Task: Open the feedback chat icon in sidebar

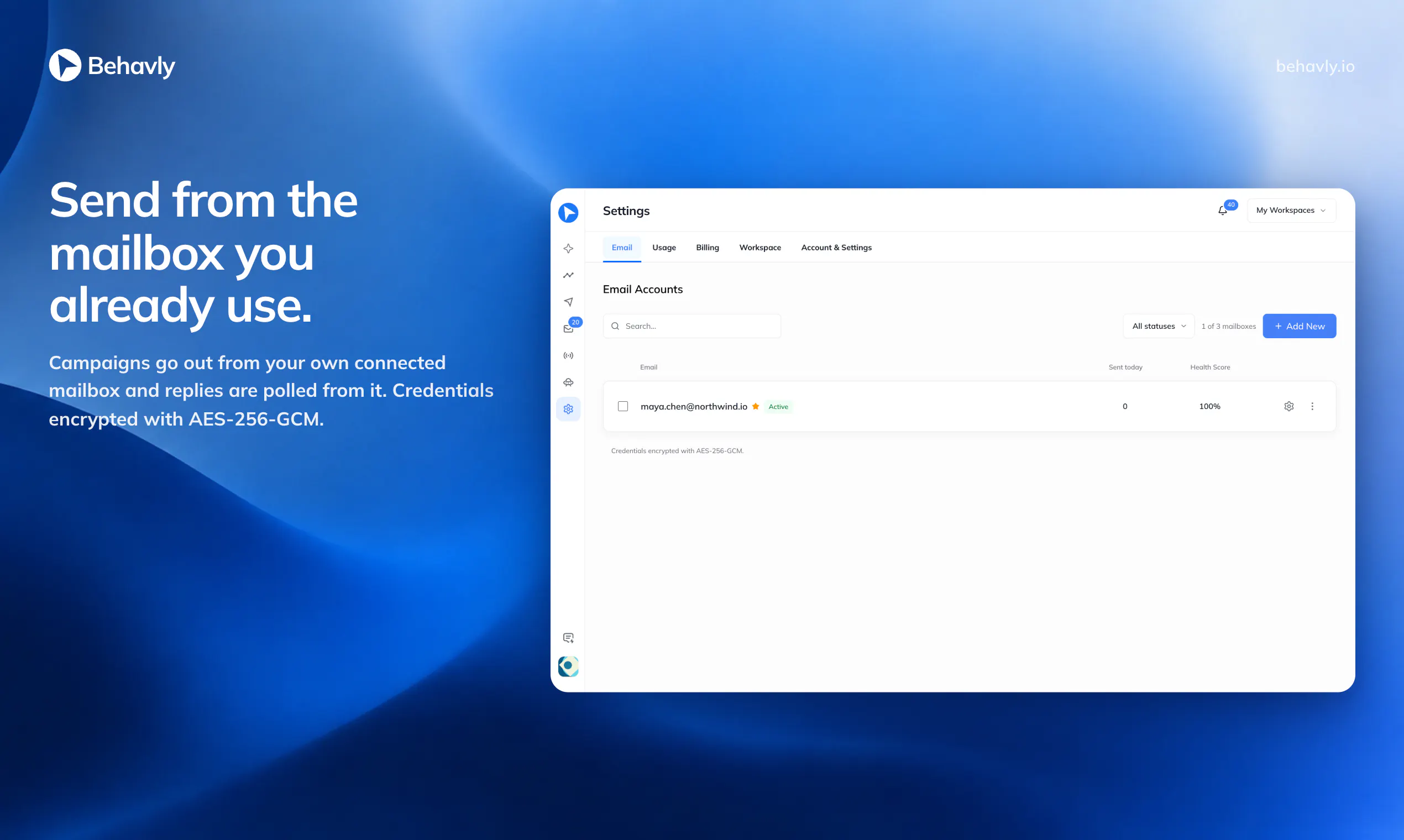Action: coord(568,638)
